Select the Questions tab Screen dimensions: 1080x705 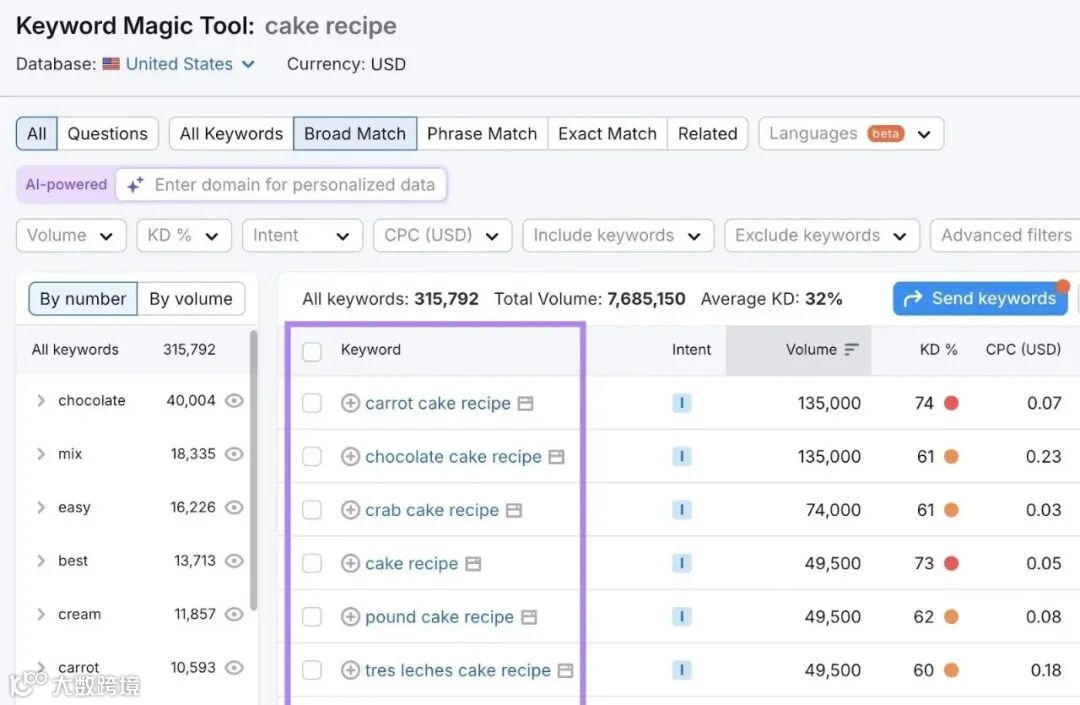(x=107, y=134)
